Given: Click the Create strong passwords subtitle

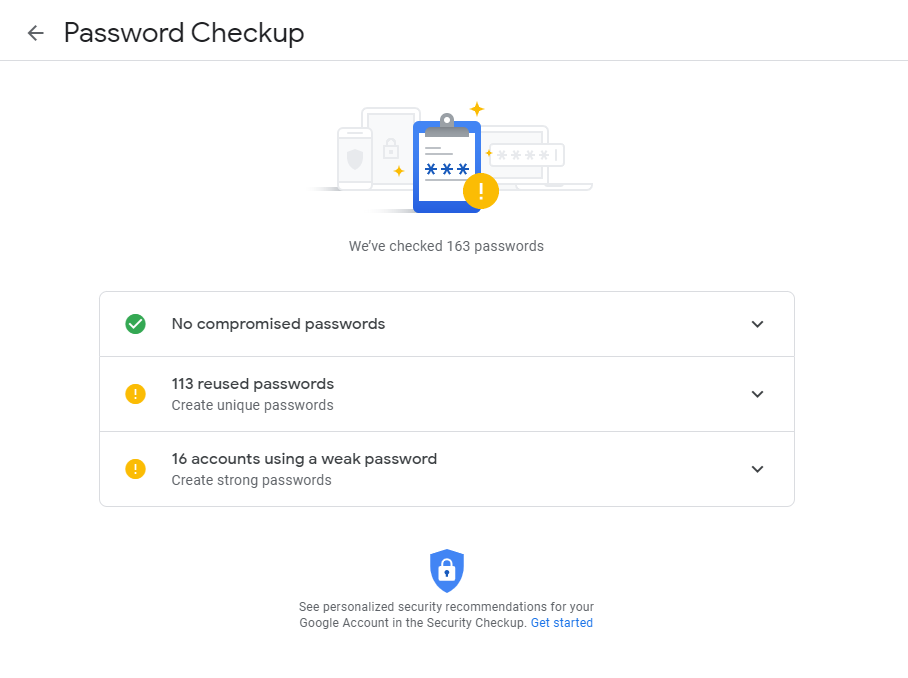Looking at the screenshot, I should tap(251, 480).
